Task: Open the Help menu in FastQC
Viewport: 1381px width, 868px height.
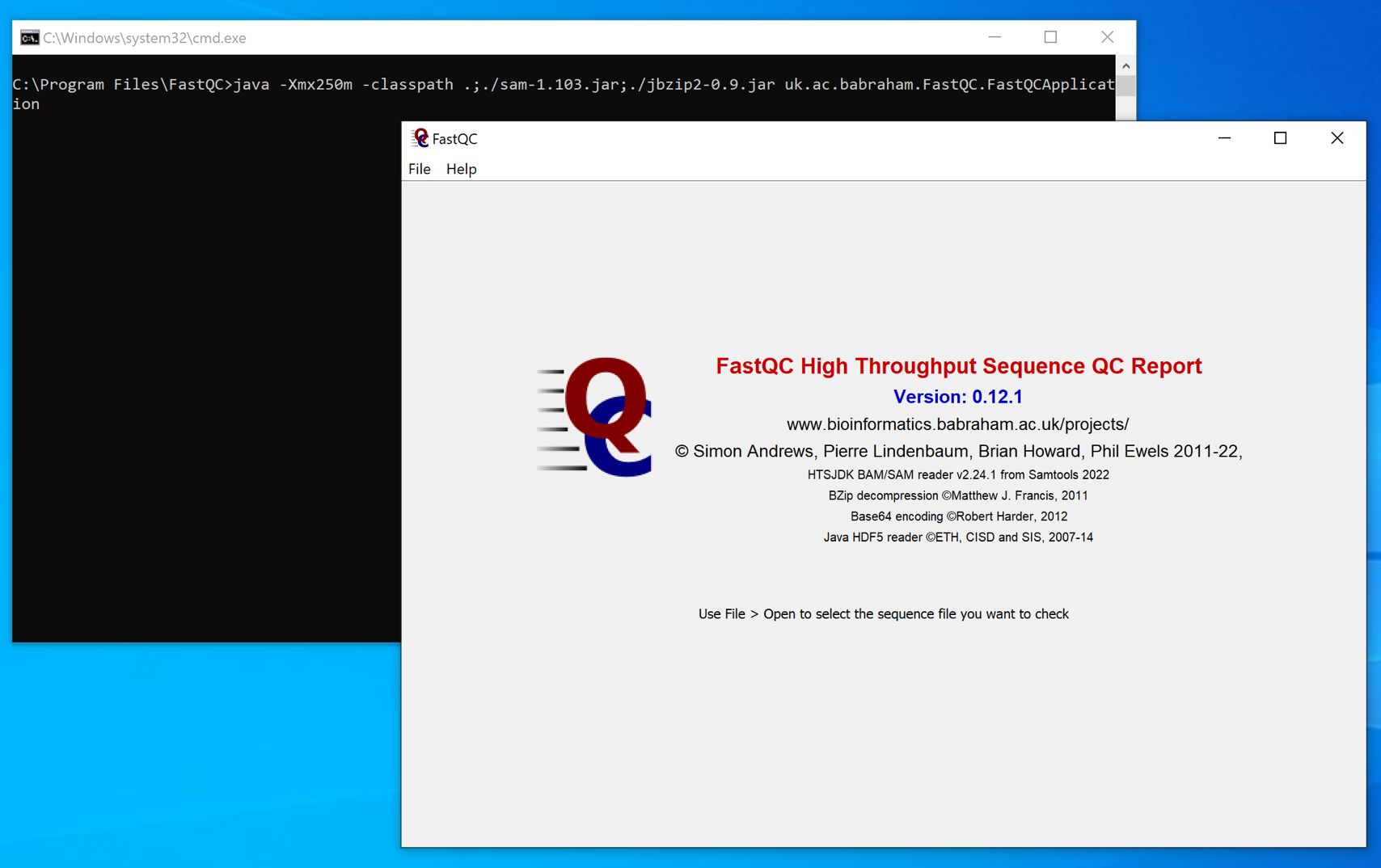Action: tap(461, 169)
